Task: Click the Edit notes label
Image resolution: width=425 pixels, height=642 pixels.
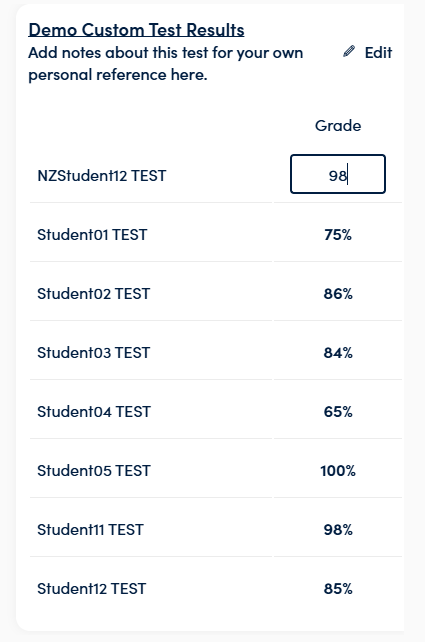Action: [378, 52]
